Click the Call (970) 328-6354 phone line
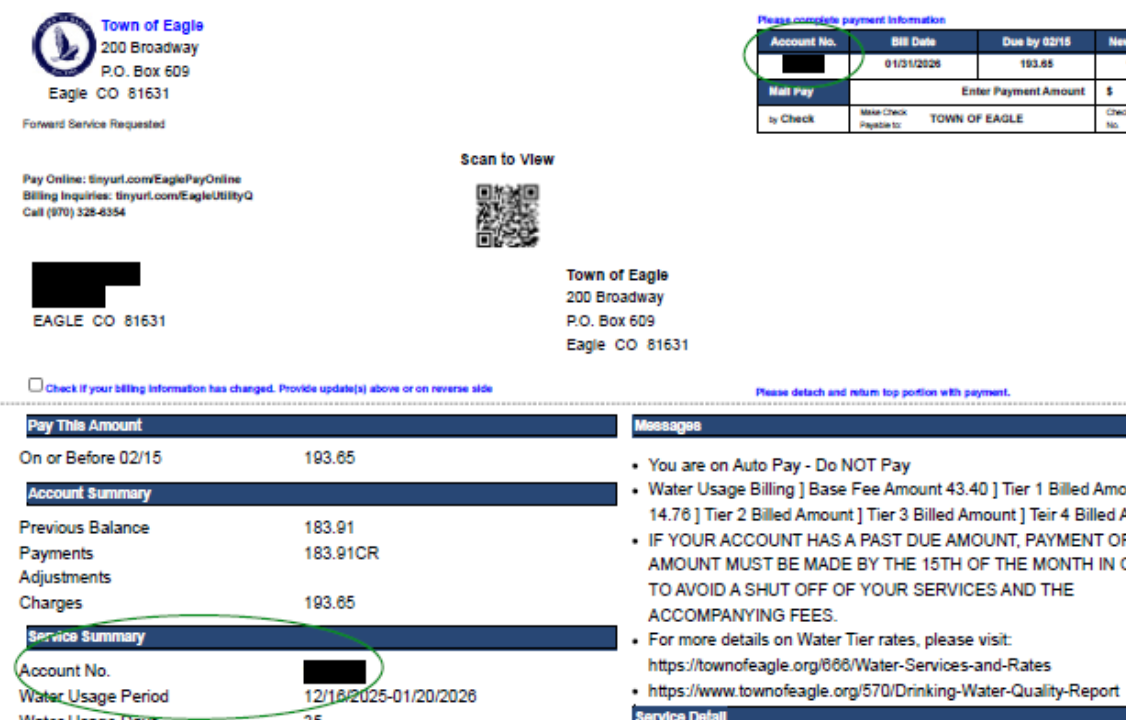Image resolution: width=1126 pixels, height=720 pixels. pyautogui.click(x=74, y=212)
